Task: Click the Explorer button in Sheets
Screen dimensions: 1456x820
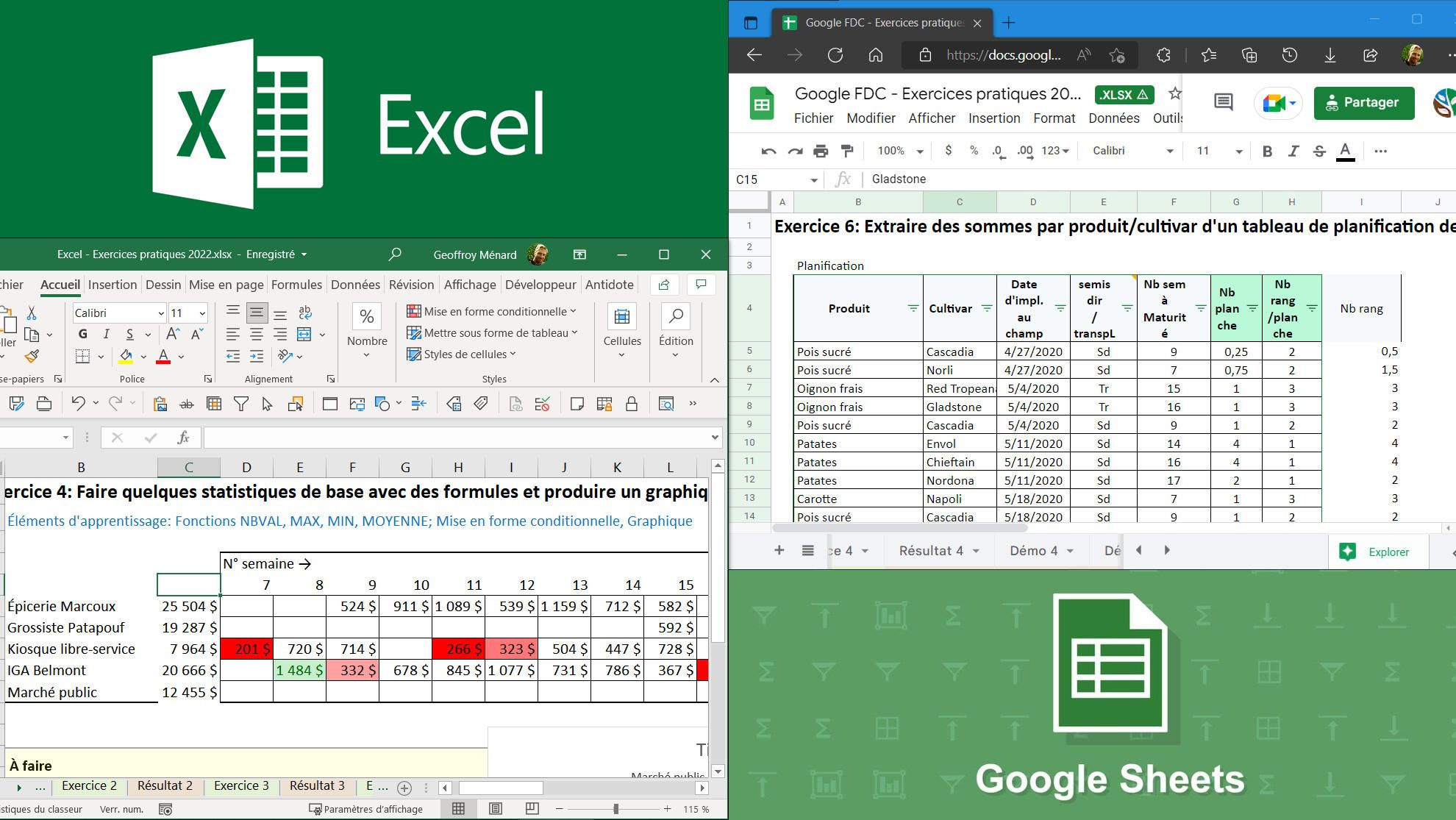Action: 1375,552
